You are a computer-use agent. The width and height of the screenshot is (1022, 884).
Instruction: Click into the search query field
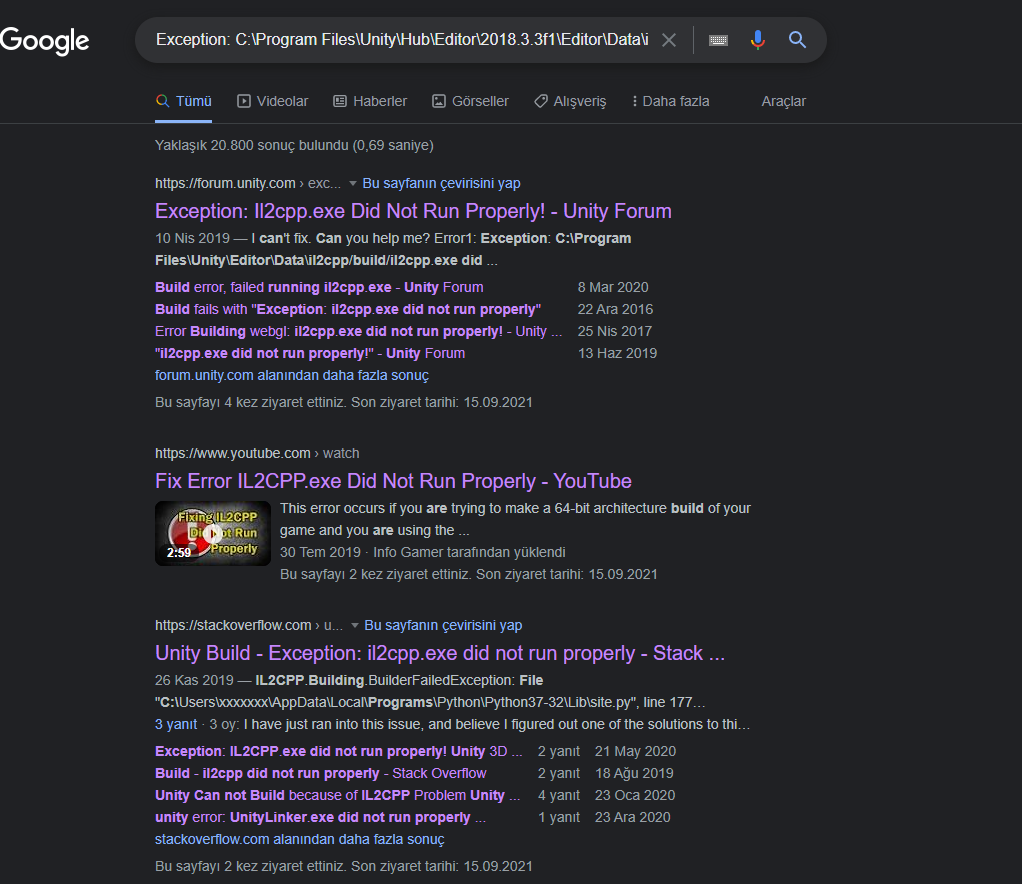point(402,40)
